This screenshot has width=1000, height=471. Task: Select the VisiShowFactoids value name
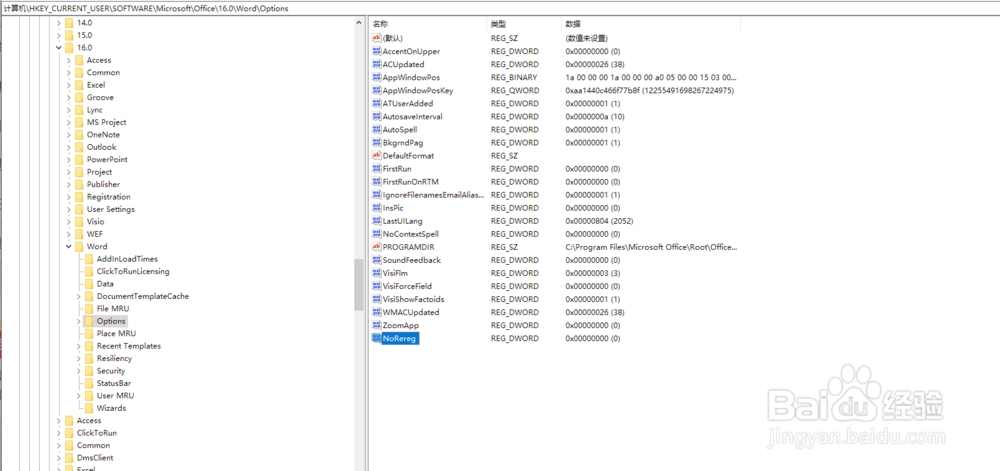(x=413, y=299)
